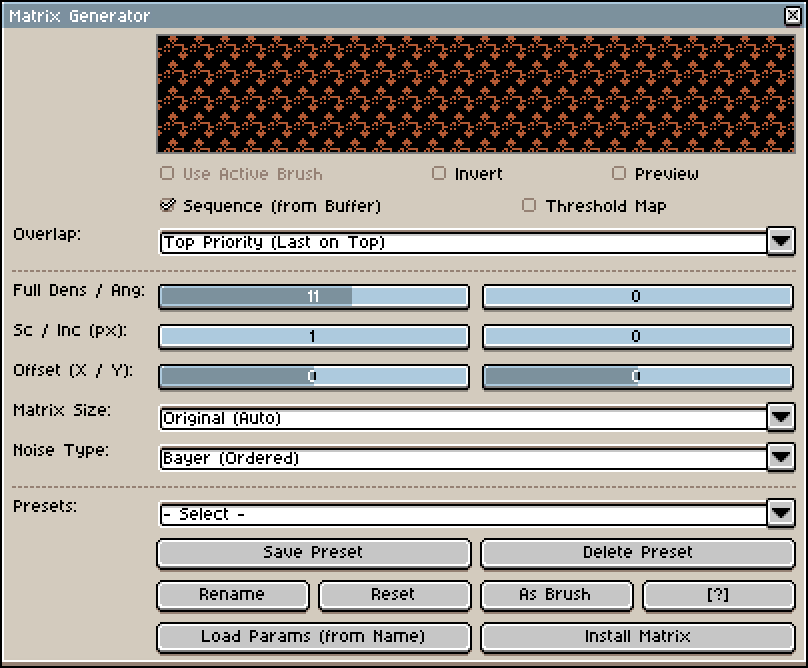Open Presets dropdown arrow
This screenshot has height=668, width=808.
781,513
